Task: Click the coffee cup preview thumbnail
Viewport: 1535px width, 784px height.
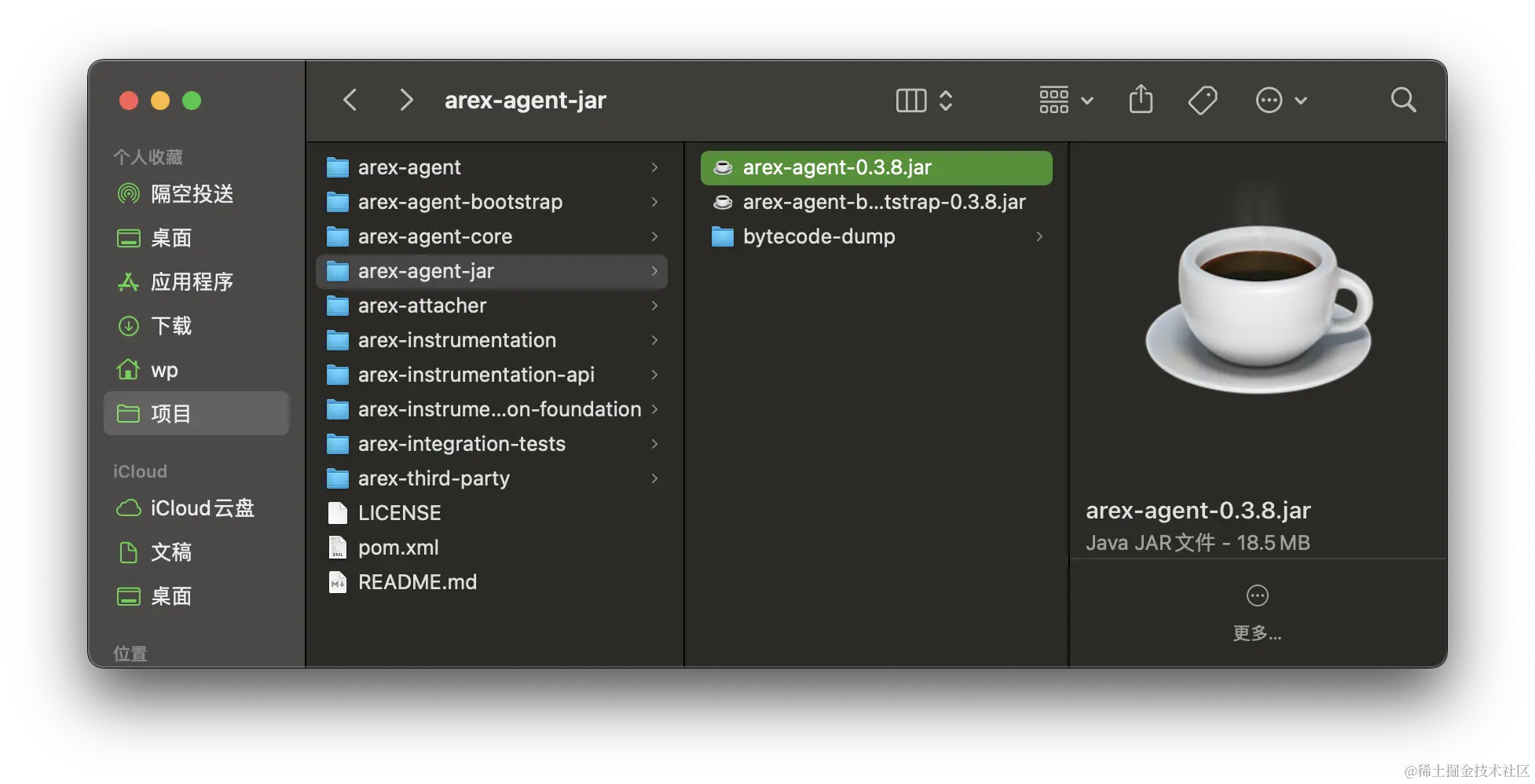Action: [1257, 306]
